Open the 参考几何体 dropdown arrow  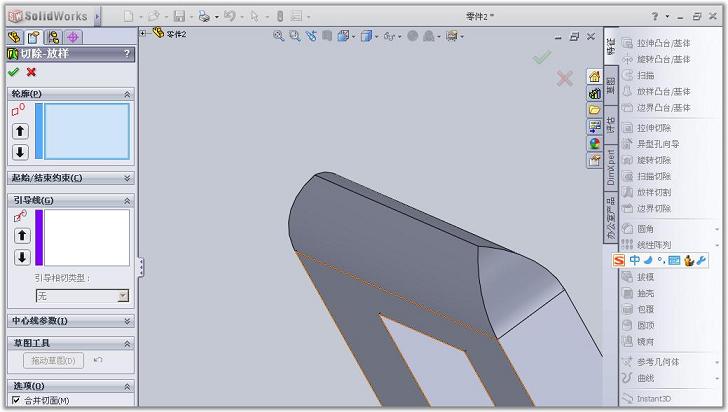click(717, 362)
